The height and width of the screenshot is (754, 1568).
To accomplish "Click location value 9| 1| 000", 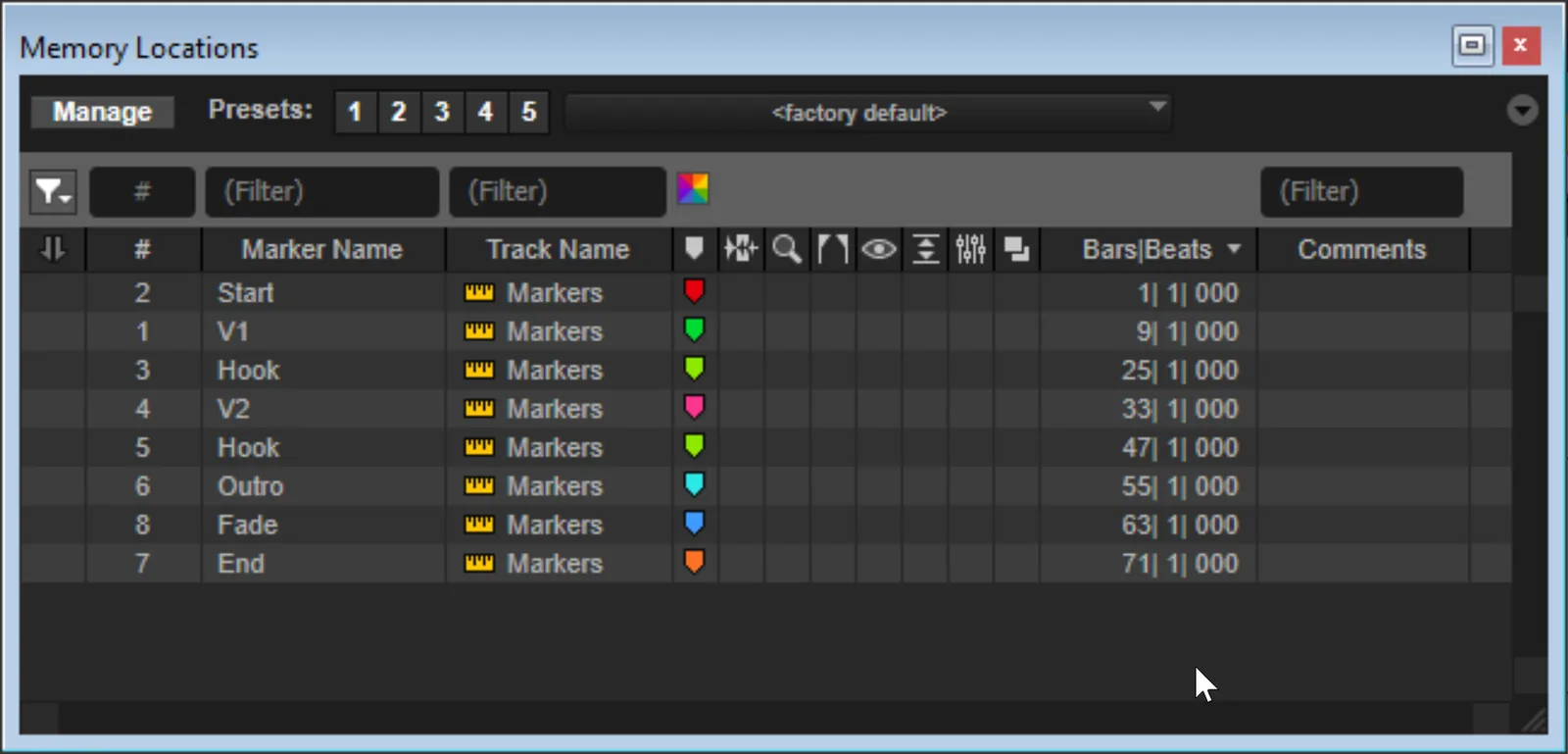I will click(x=1187, y=331).
